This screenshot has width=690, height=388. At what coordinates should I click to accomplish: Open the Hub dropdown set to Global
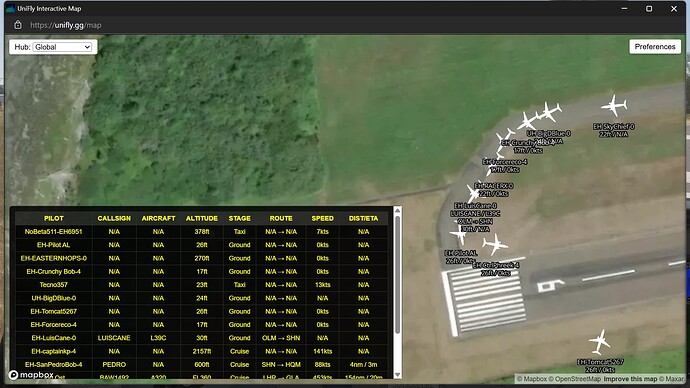click(x=62, y=47)
